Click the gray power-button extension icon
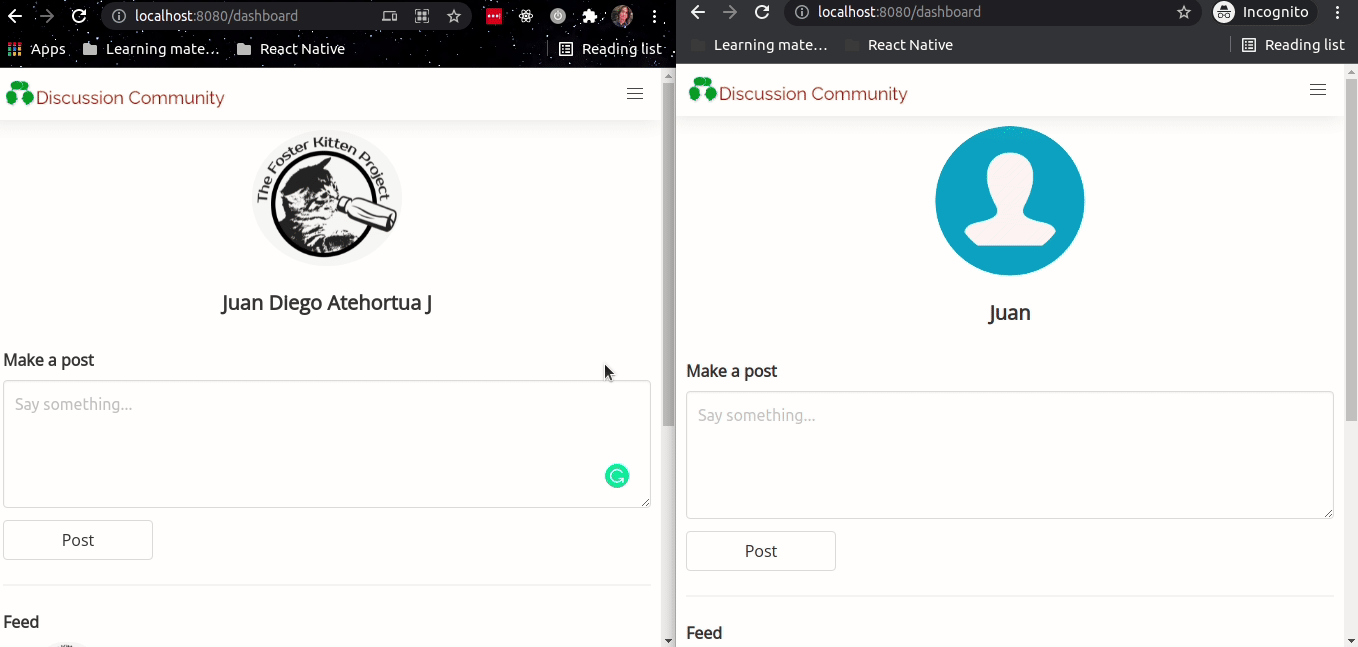This screenshot has width=1358, height=647. 558,16
